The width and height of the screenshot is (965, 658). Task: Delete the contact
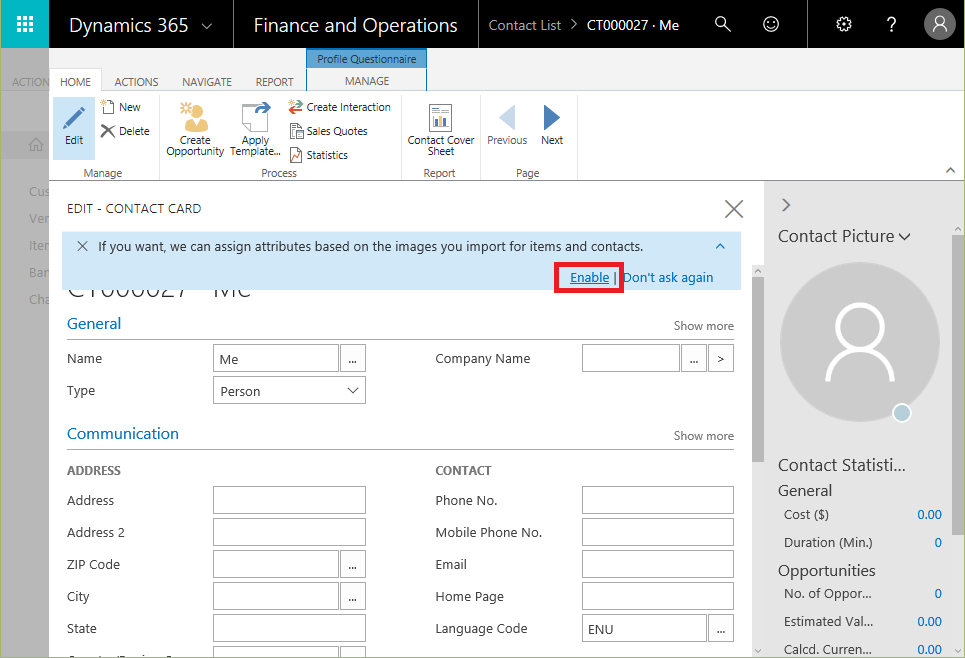[x=126, y=131]
